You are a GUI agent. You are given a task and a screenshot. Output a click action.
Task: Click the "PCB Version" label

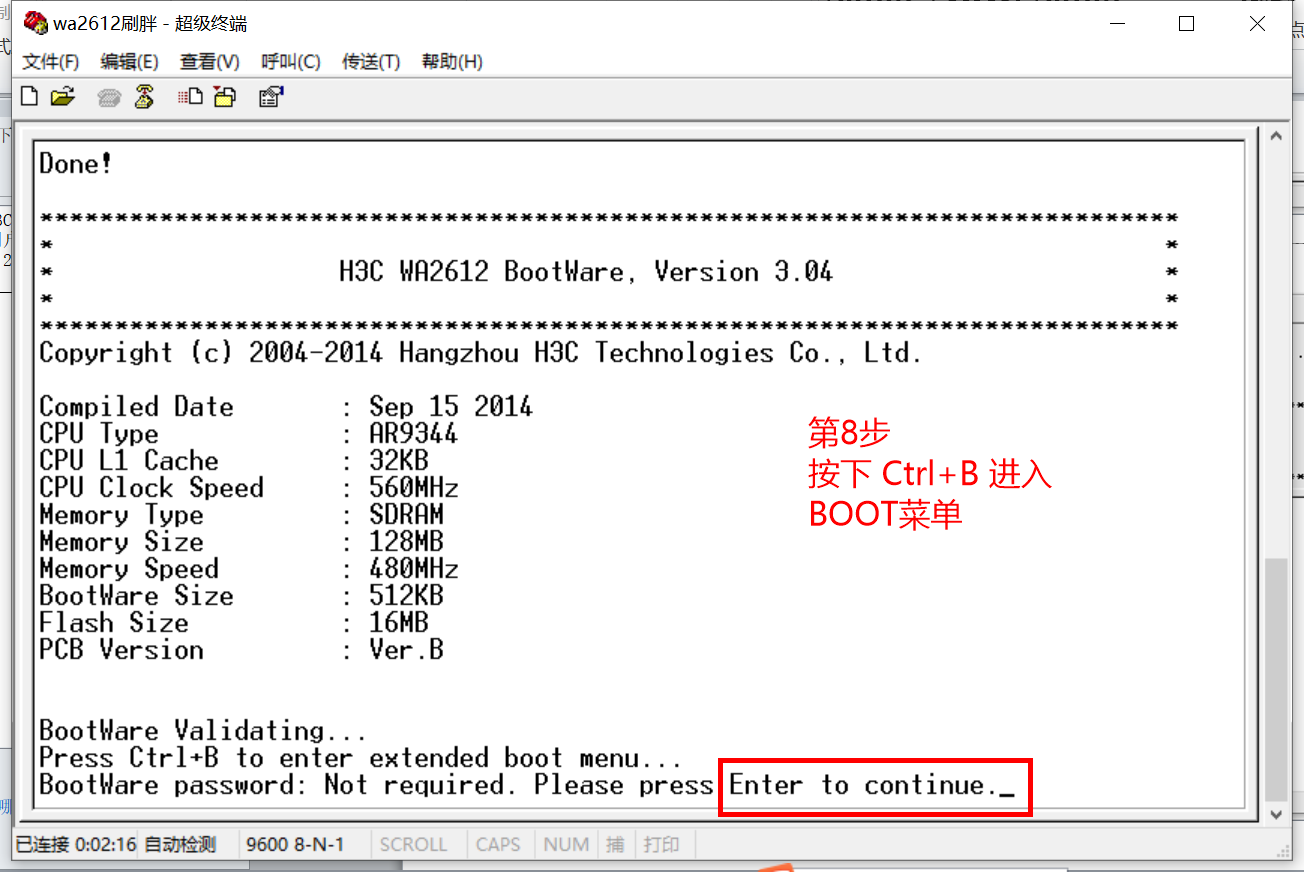point(121,650)
